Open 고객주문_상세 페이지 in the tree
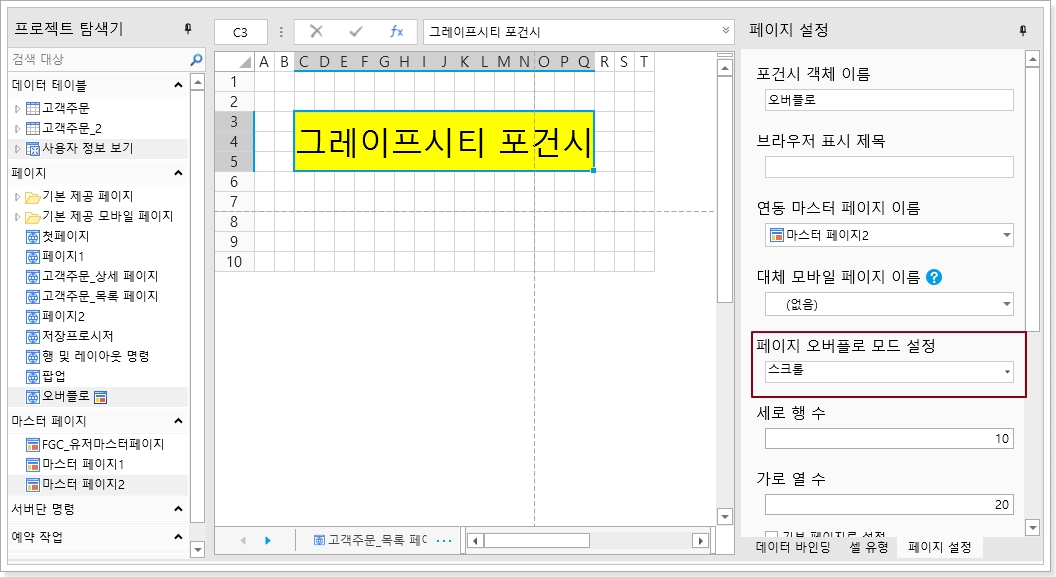 (99, 276)
